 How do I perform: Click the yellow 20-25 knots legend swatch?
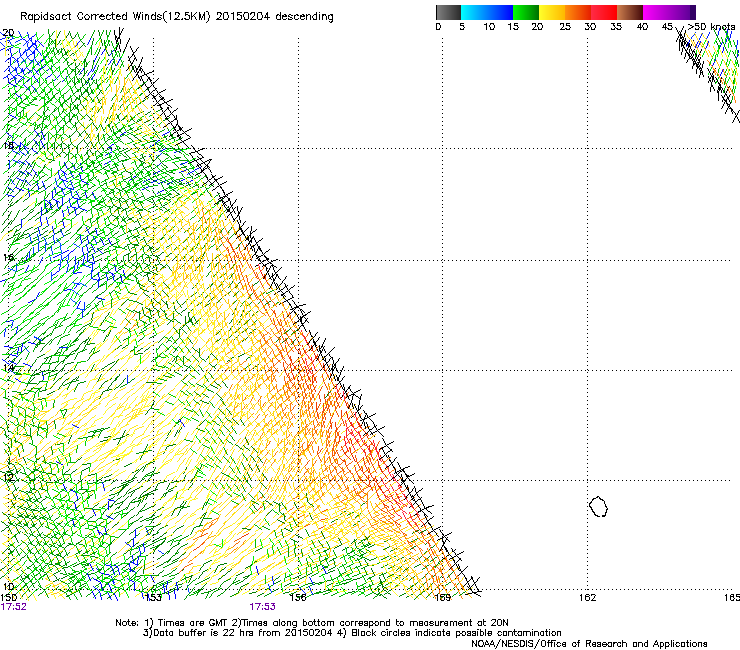tap(552, 12)
